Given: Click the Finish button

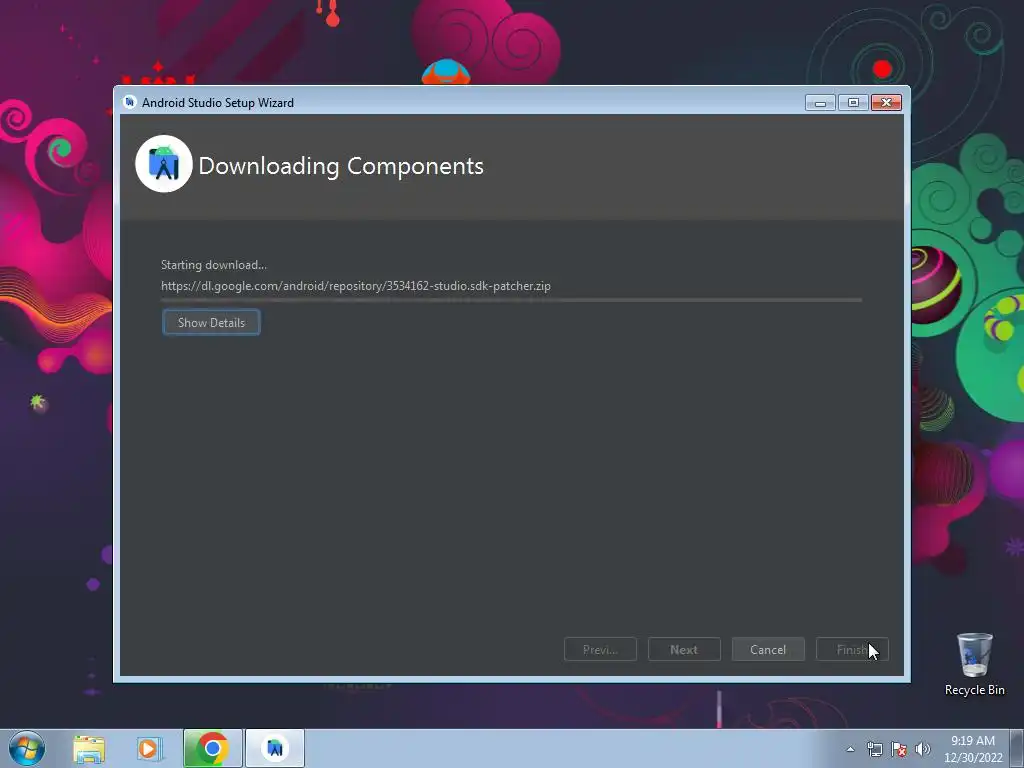Looking at the screenshot, I should tap(852, 650).
